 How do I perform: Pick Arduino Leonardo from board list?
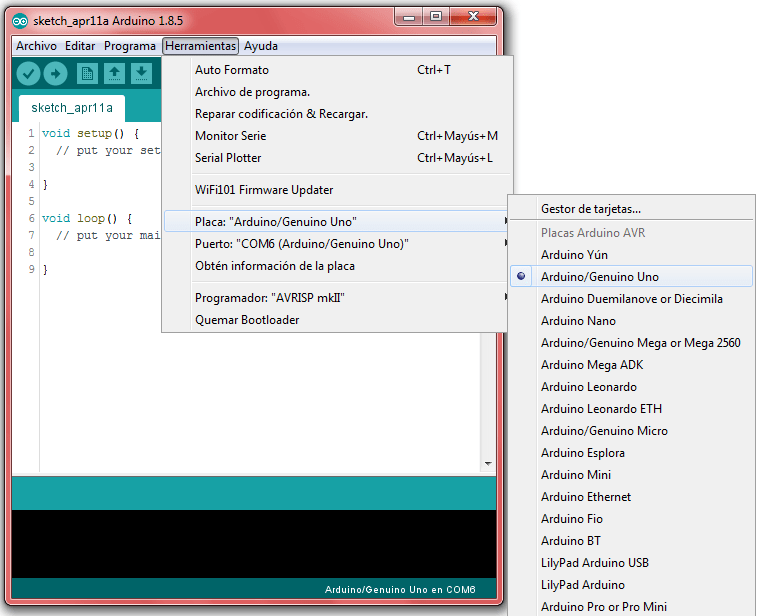[588, 387]
